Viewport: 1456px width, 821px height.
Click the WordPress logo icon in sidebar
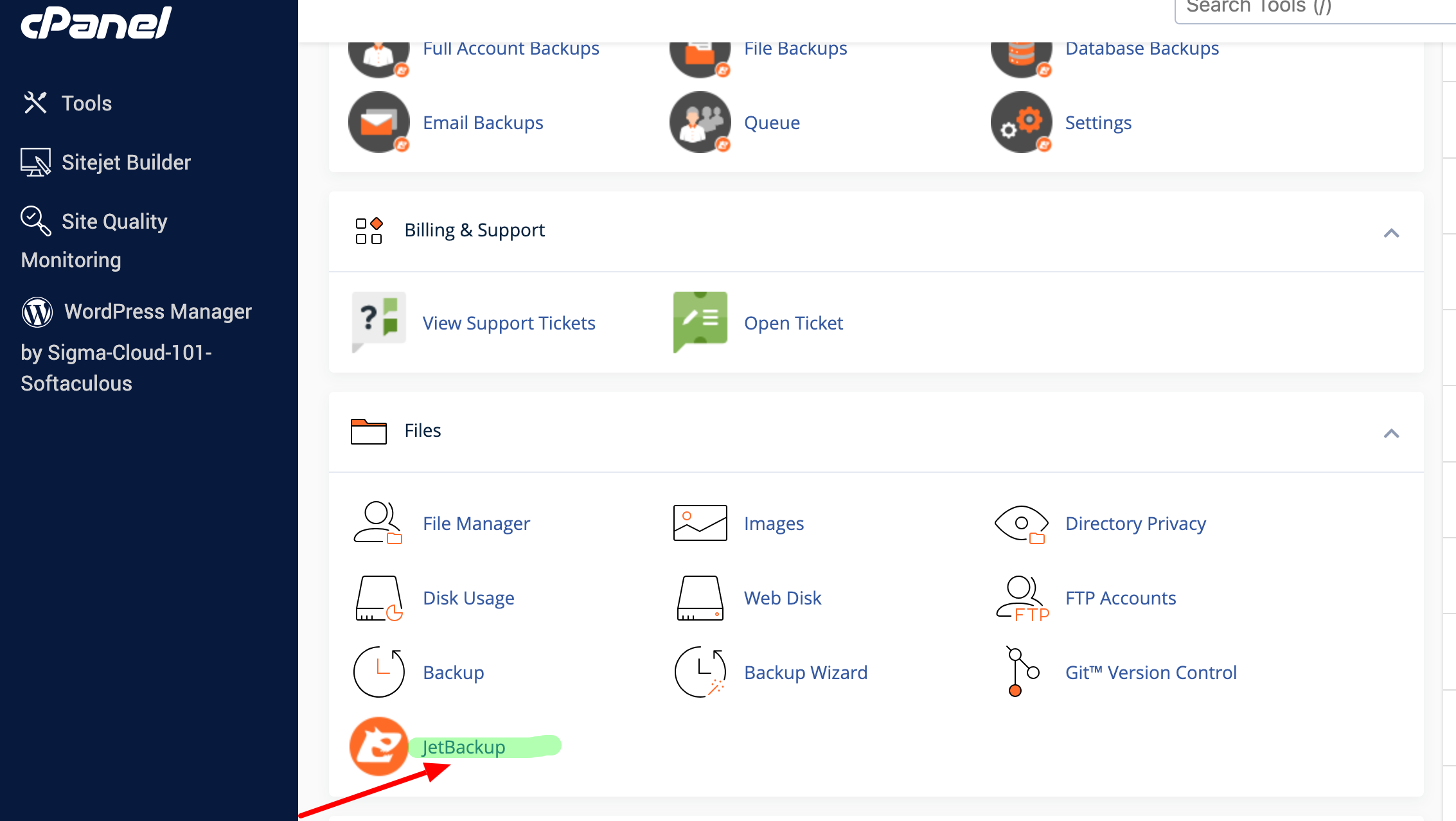click(x=37, y=312)
